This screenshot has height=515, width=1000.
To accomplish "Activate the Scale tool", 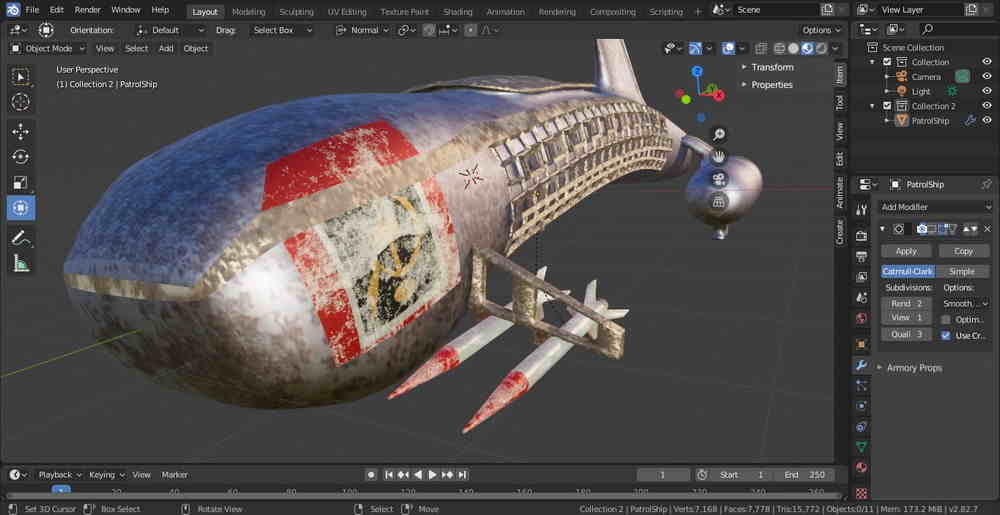I will click(x=20, y=183).
